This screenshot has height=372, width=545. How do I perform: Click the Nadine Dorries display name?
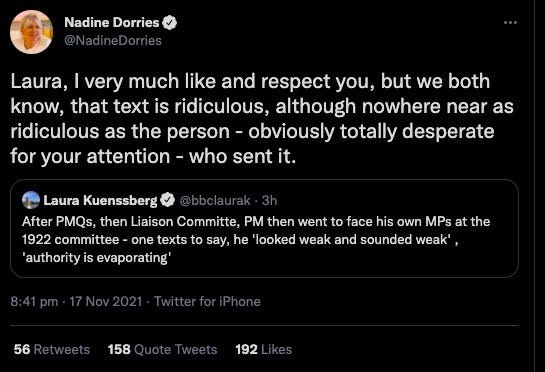click(112, 23)
